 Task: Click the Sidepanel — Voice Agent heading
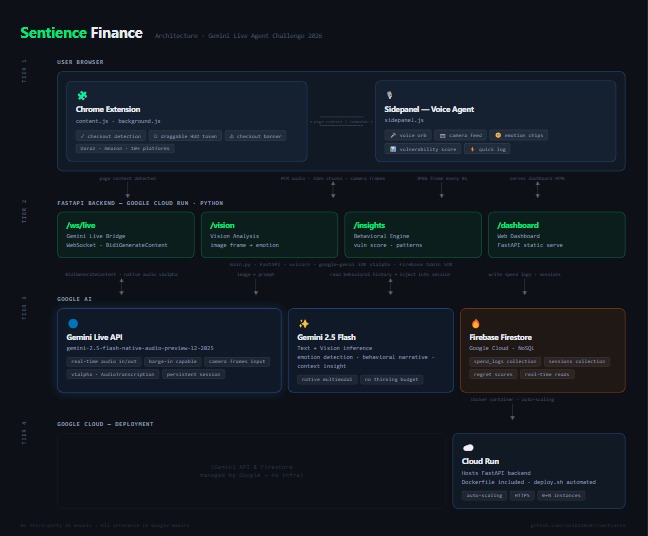coord(429,110)
